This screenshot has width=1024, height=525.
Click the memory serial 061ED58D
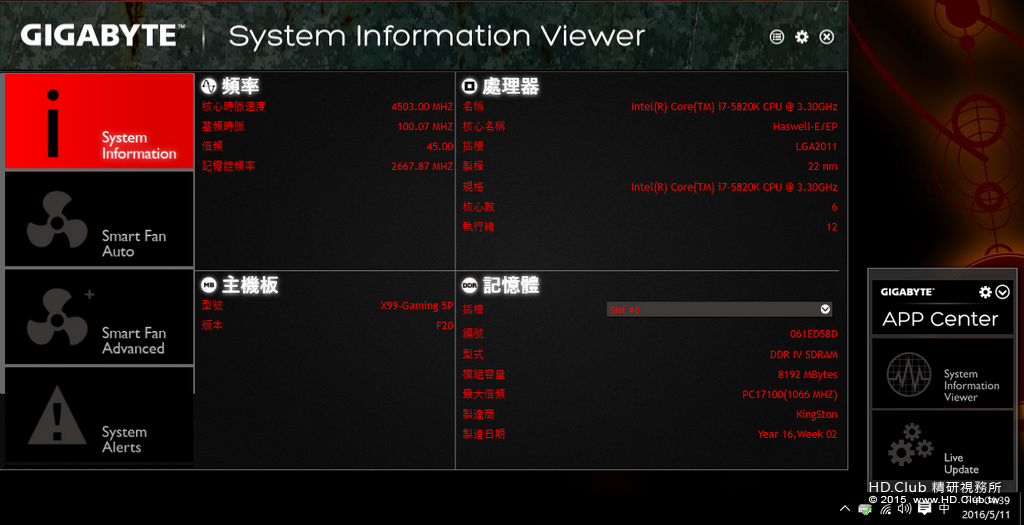pyautogui.click(x=814, y=334)
